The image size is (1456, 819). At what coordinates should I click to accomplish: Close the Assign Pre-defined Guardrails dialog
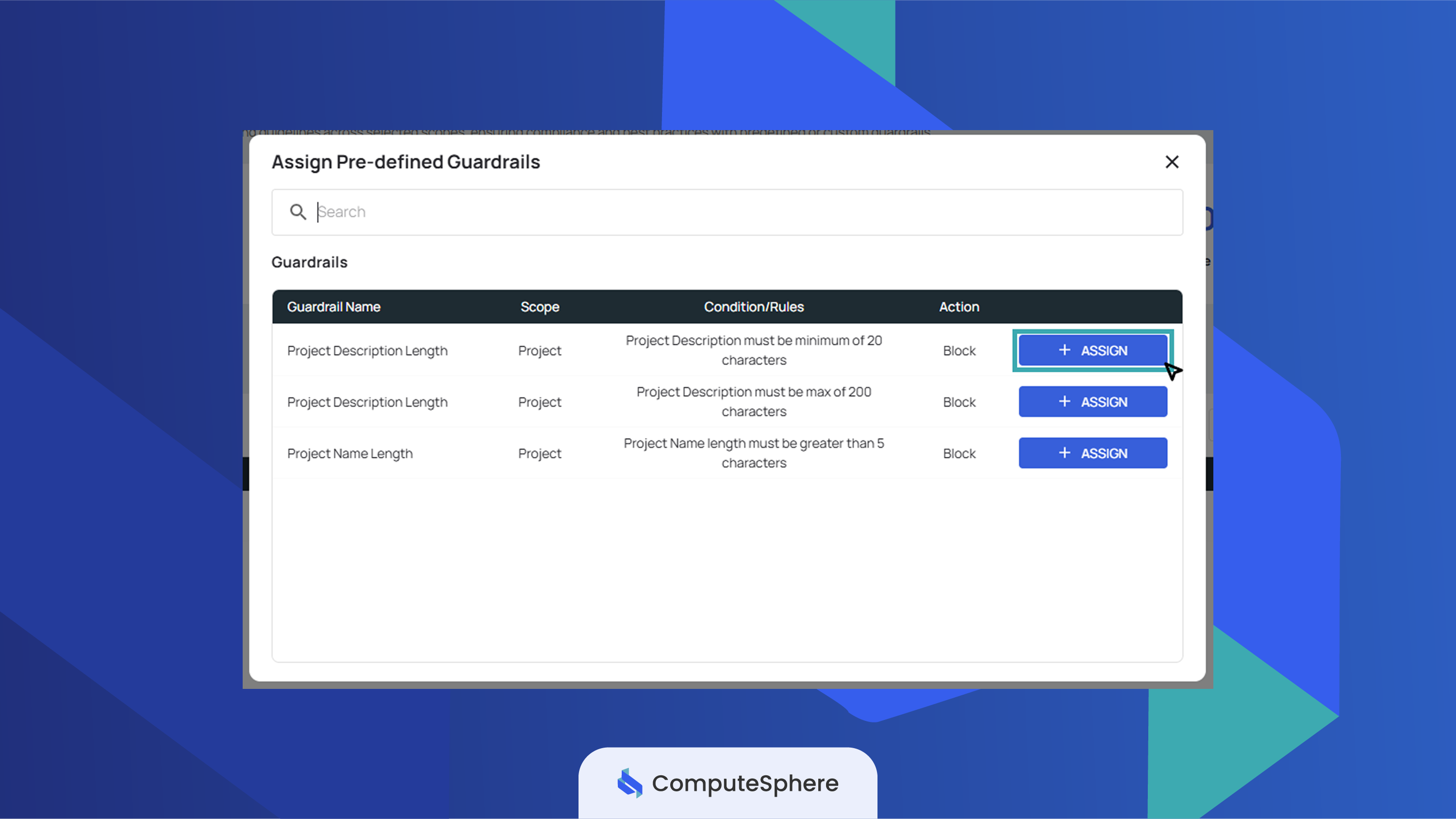click(x=1172, y=162)
